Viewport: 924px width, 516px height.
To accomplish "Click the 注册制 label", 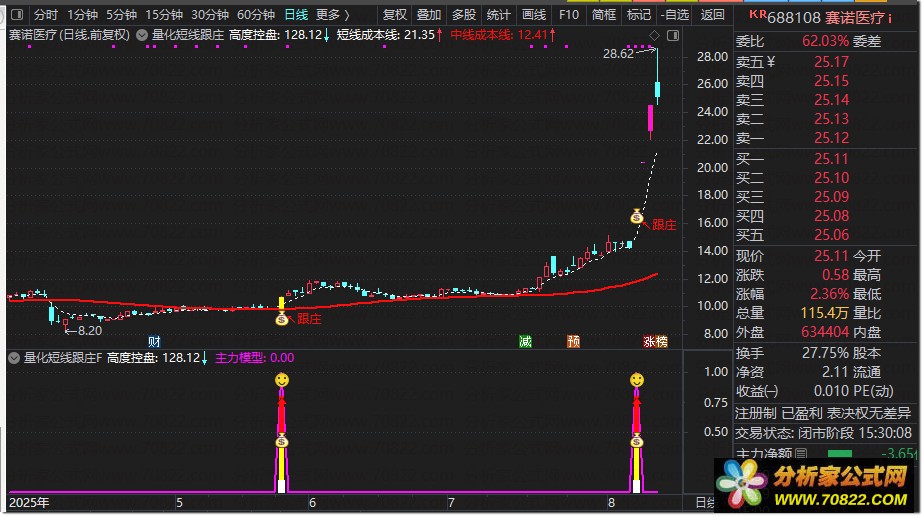I will (x=756, y=414).
